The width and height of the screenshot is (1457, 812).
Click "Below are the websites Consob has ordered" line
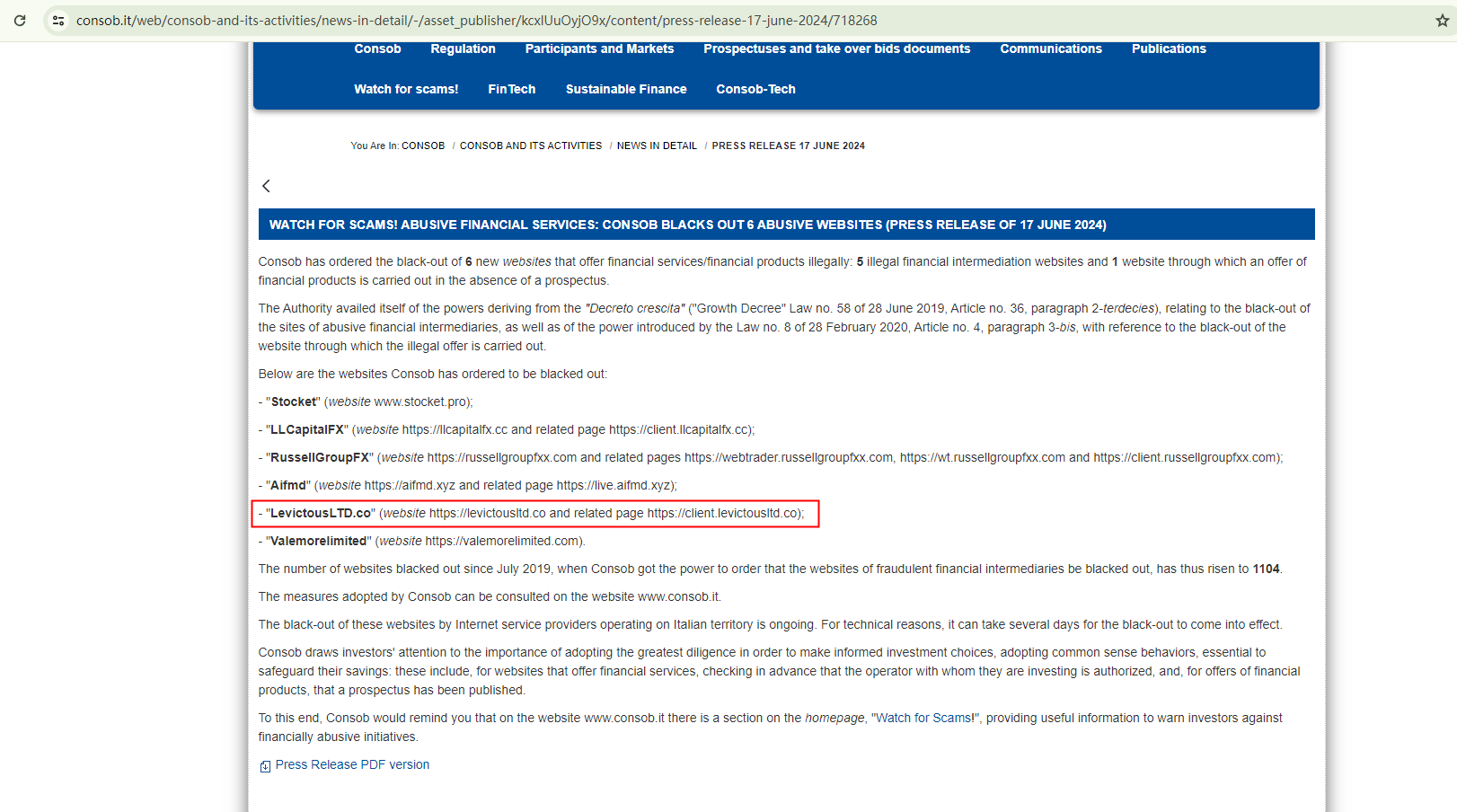coord(433,374)
